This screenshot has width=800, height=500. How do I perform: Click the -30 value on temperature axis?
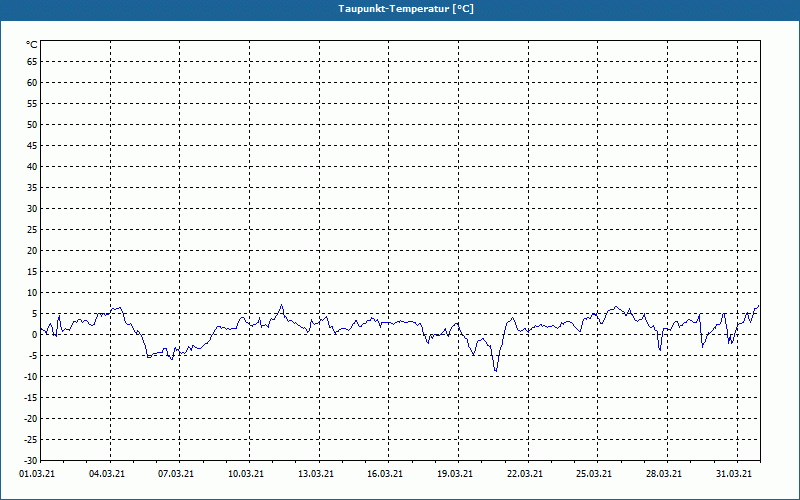[31, 461]
